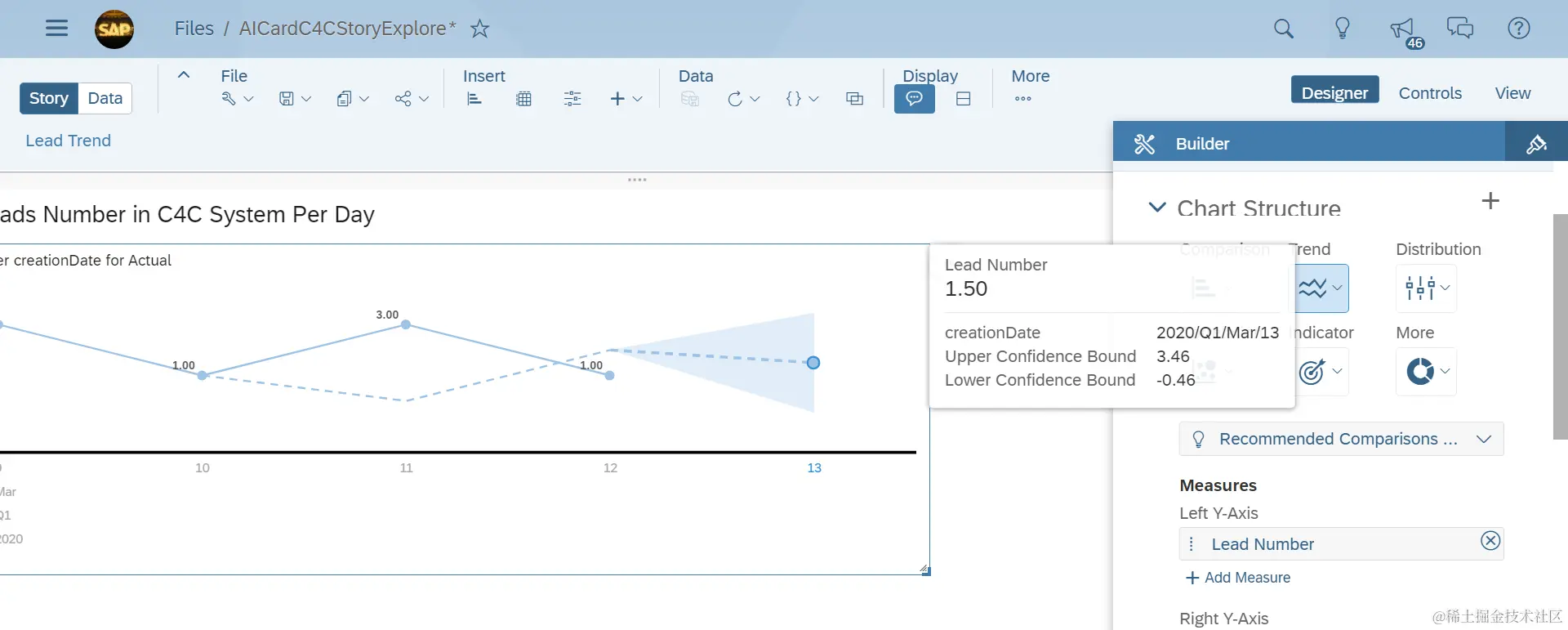1568x630 pixels.
Task: Select the More chart types donut icon
Action: [x=1420, y=371]
